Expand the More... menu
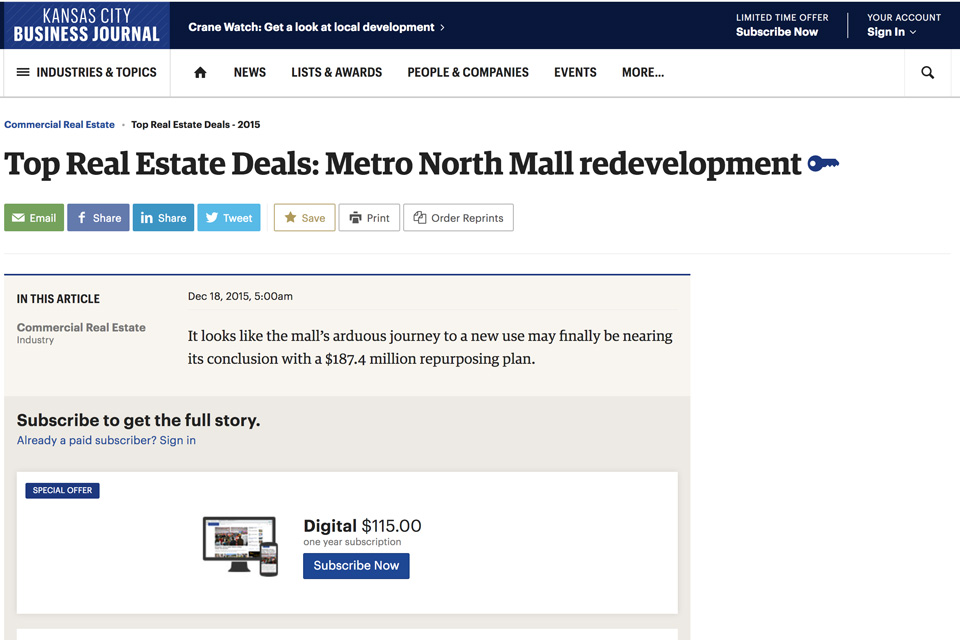Image resolution: width=960 pixels, height=640 pixels. (643, 72)
